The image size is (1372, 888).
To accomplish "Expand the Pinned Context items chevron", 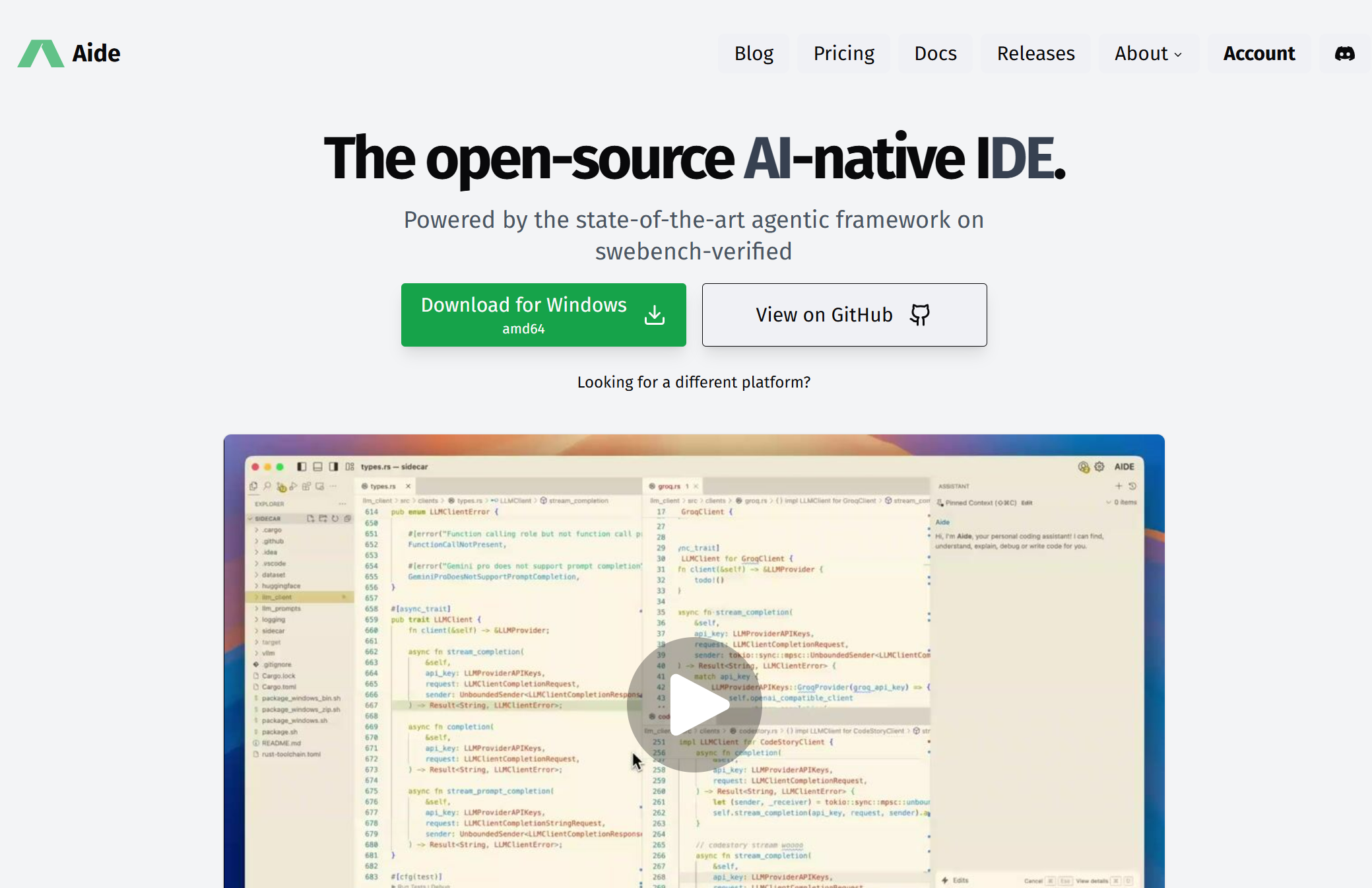I will click(x=1109, y=502).
